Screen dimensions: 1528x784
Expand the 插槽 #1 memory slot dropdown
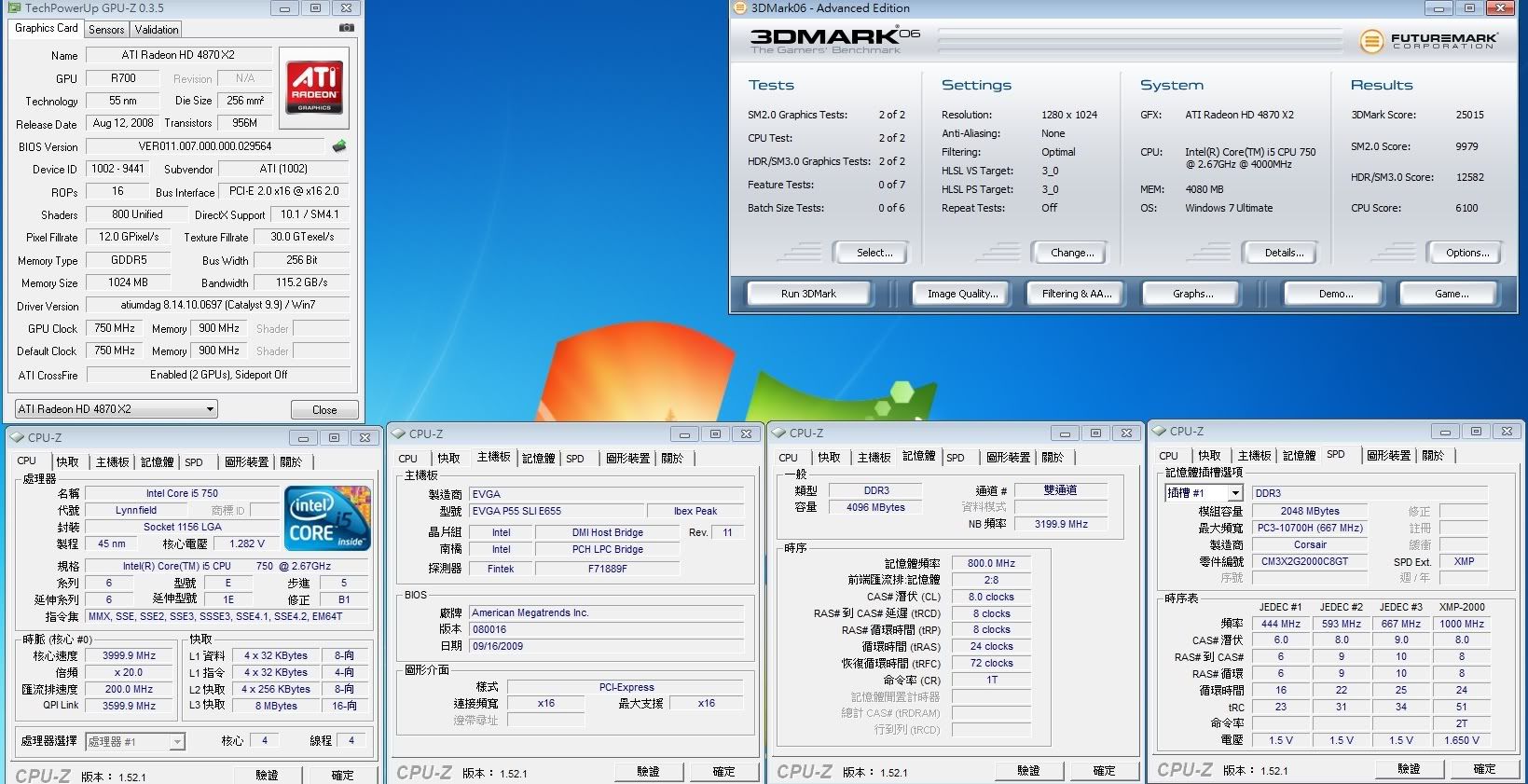coord(1205,493)
